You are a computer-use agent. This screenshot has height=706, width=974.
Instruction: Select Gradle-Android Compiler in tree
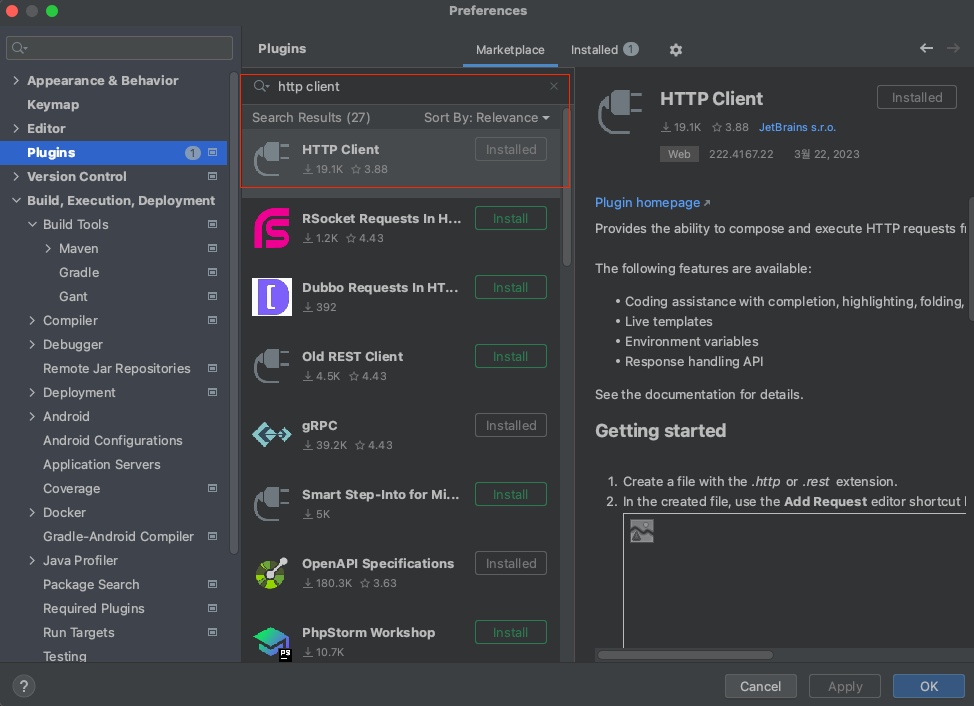(x=118, y=536)
